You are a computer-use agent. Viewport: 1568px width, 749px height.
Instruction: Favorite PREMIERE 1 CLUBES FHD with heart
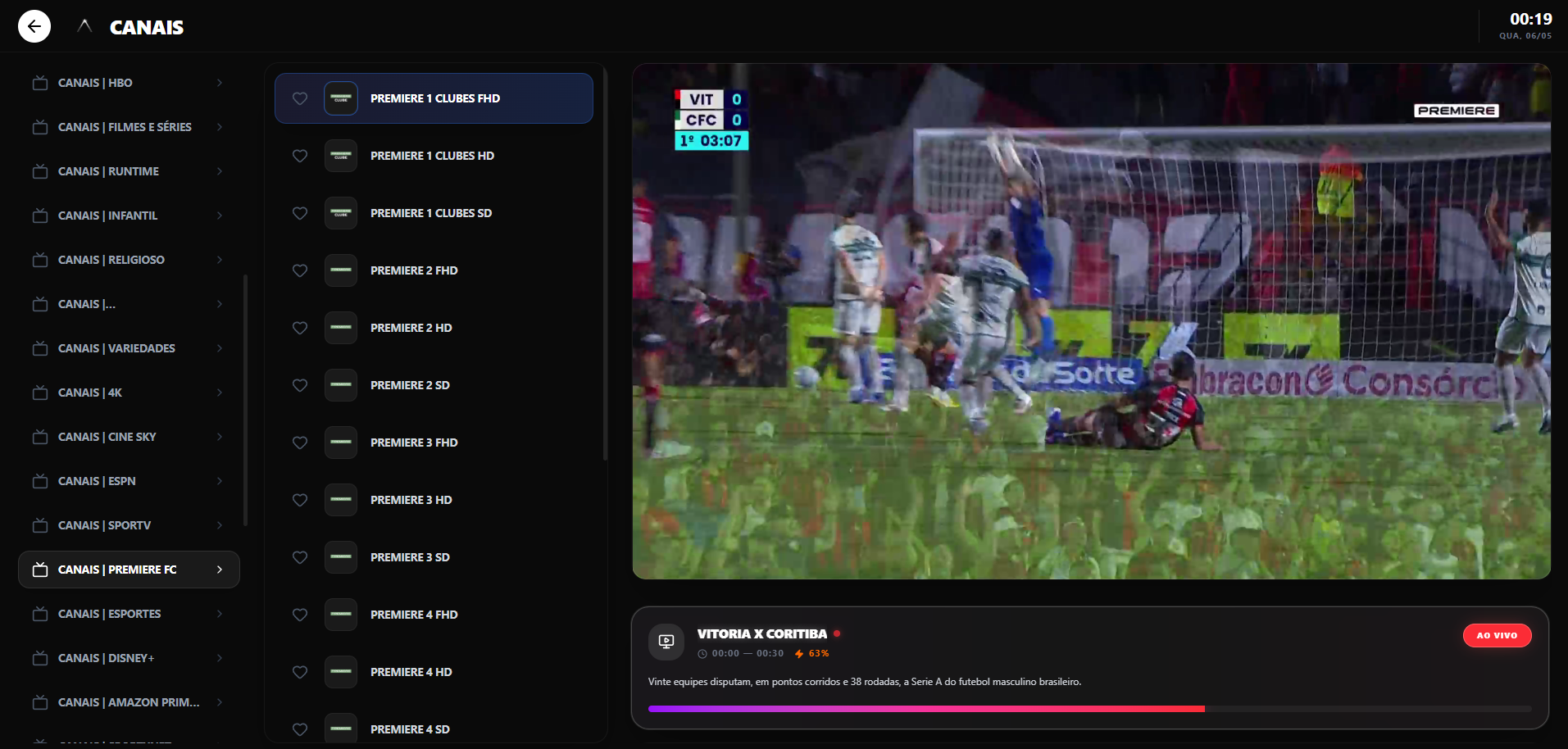300,98
